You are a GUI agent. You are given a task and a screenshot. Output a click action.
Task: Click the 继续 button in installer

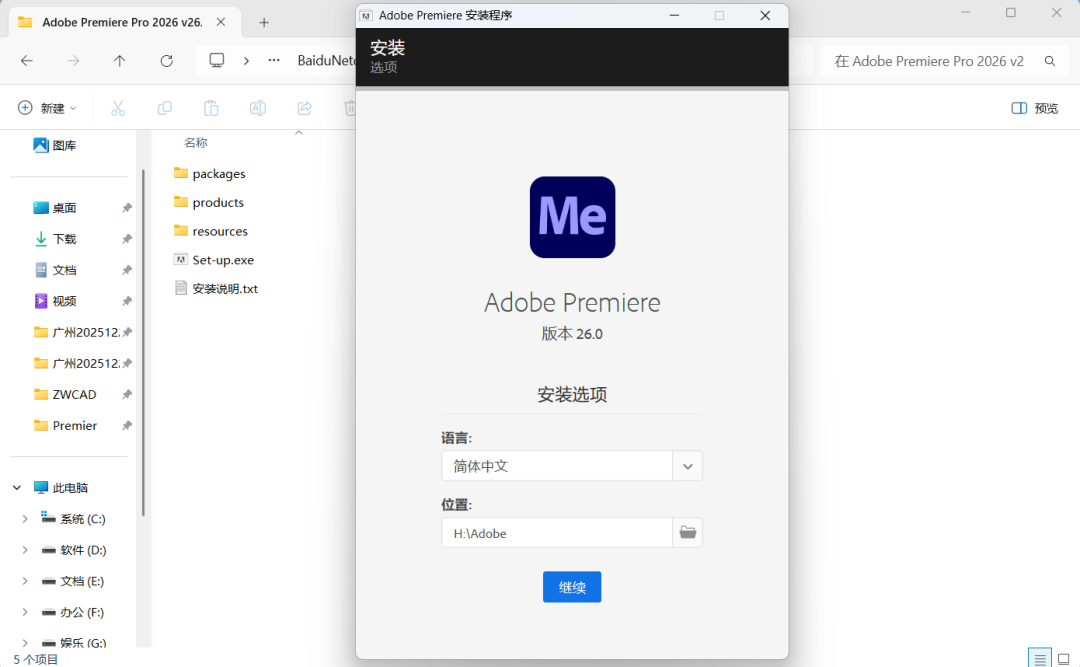(x=572, y=587)
